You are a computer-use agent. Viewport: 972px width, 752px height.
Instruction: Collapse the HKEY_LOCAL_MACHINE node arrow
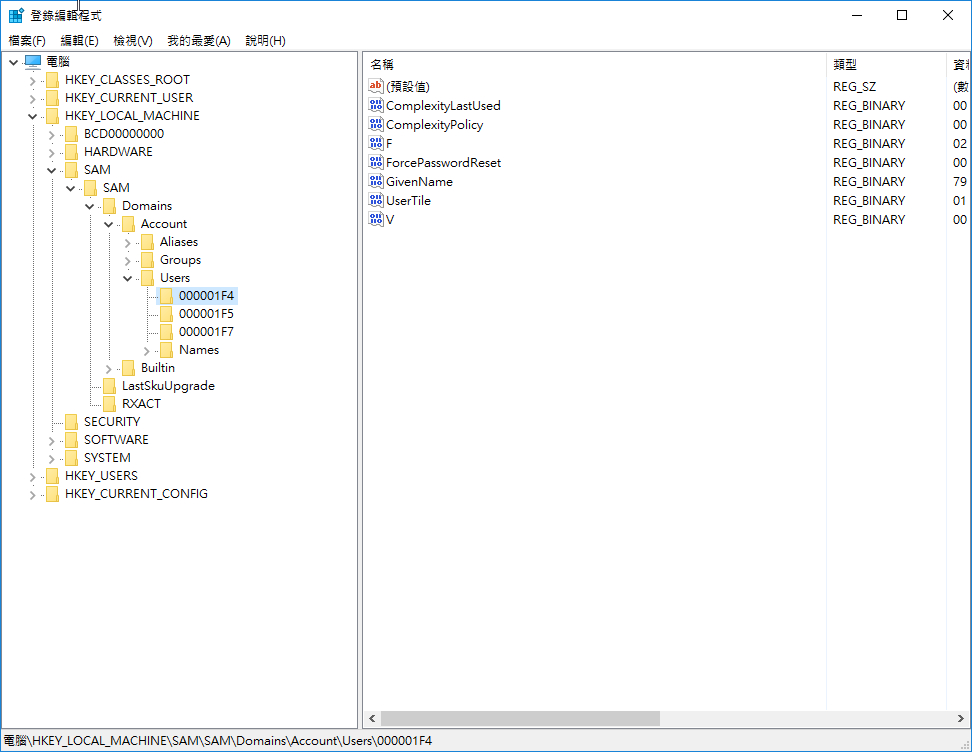(33, 116)
